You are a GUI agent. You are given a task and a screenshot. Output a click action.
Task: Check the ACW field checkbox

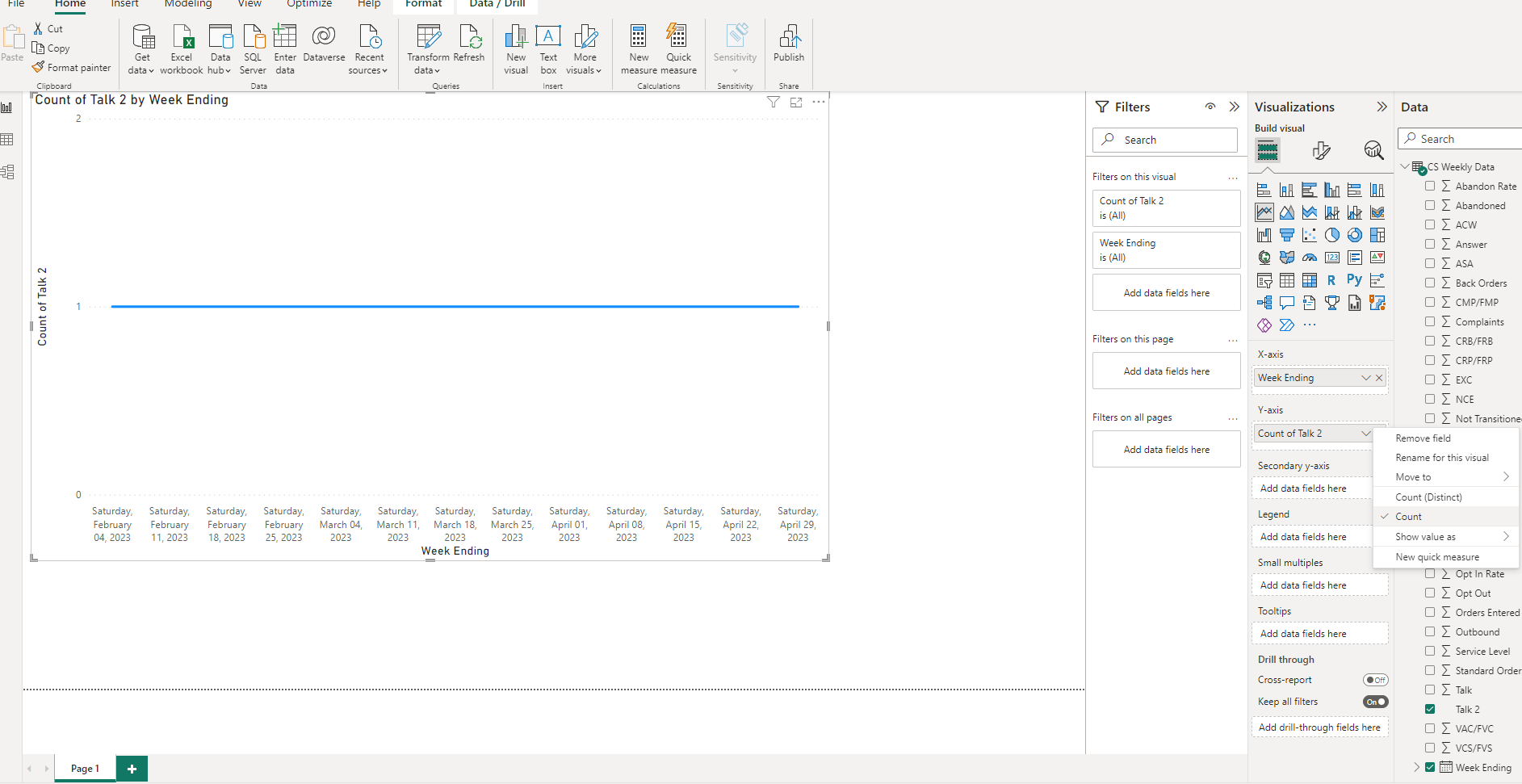(1430, 224)
